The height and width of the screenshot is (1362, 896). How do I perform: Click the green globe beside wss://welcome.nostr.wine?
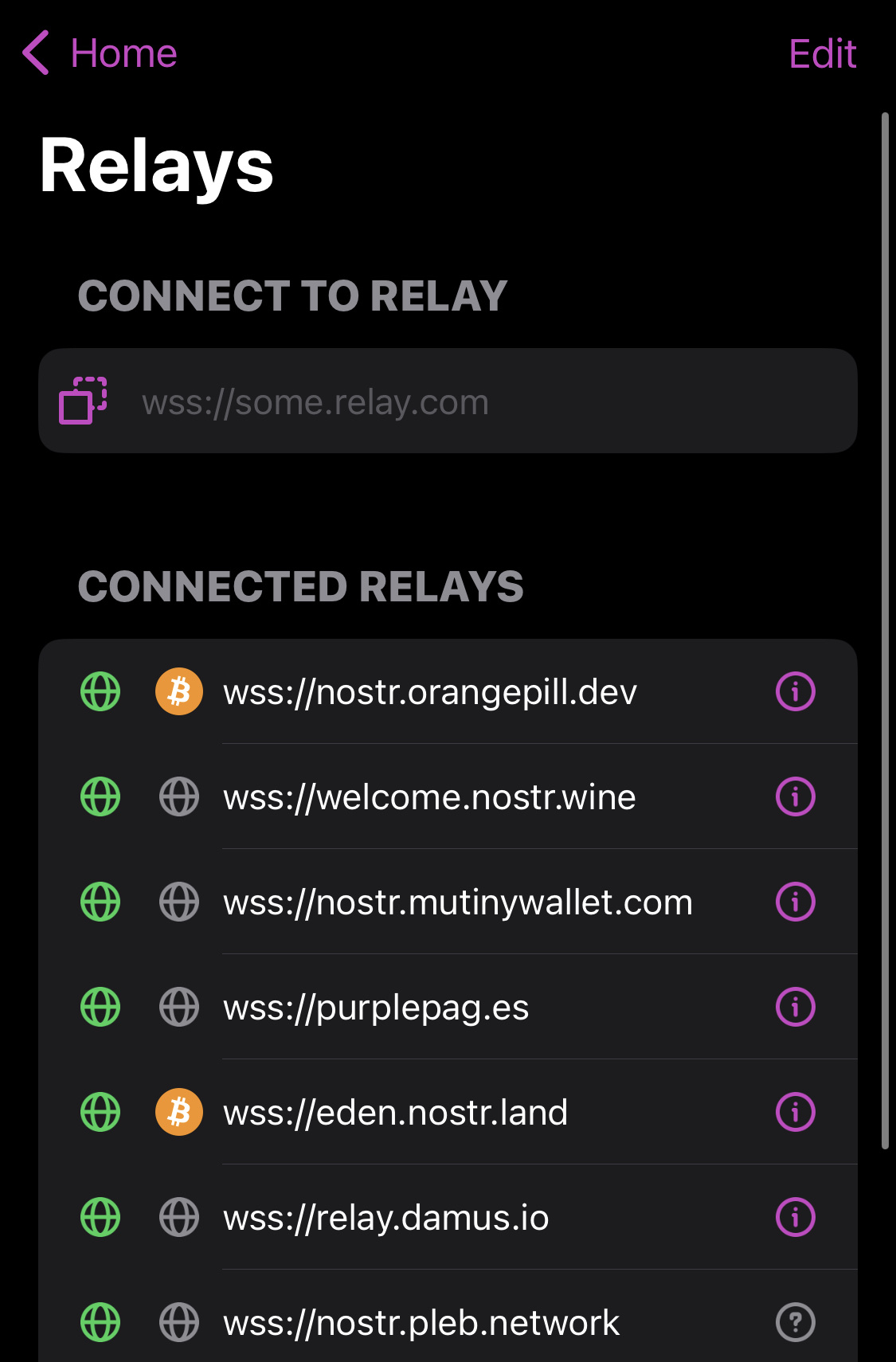[x=100, y=796]
